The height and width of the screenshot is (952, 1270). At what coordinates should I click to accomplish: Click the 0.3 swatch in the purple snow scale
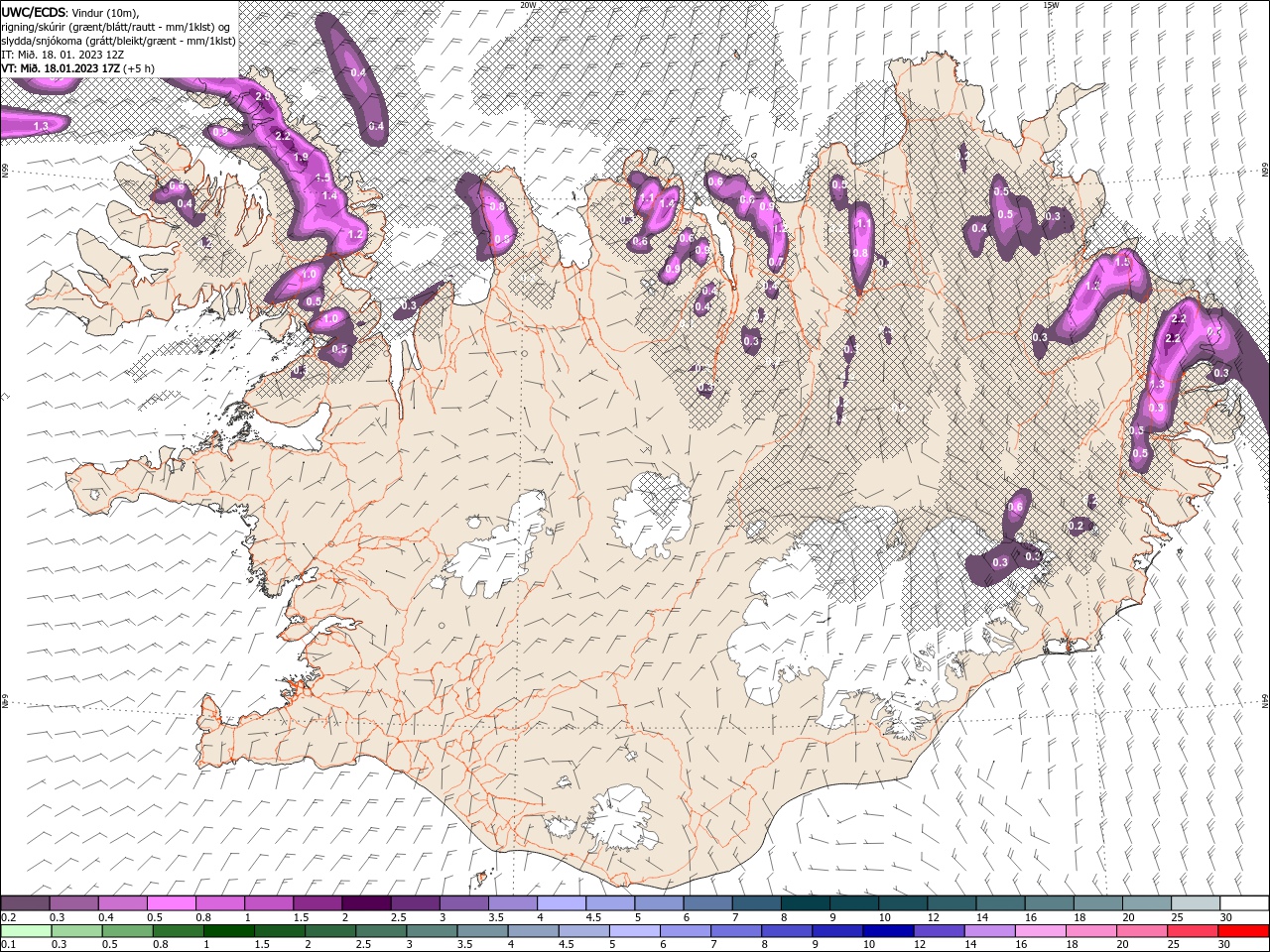click(73, 903)
